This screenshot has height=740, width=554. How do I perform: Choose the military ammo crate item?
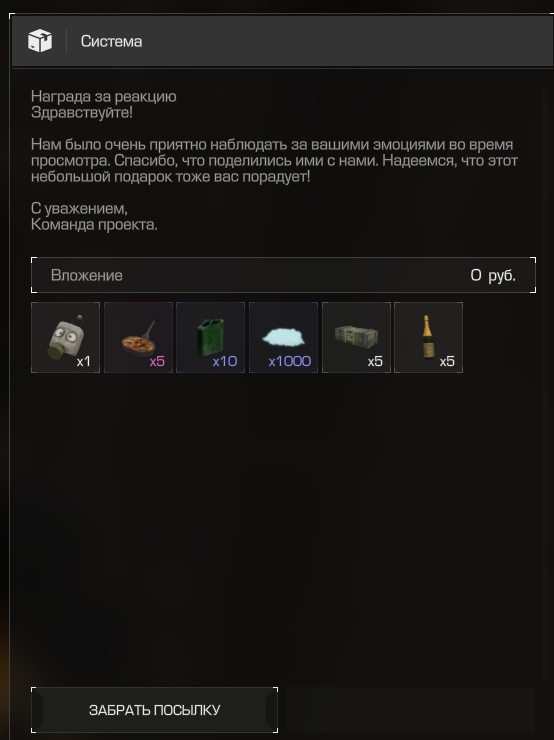(x=356, y=337)
